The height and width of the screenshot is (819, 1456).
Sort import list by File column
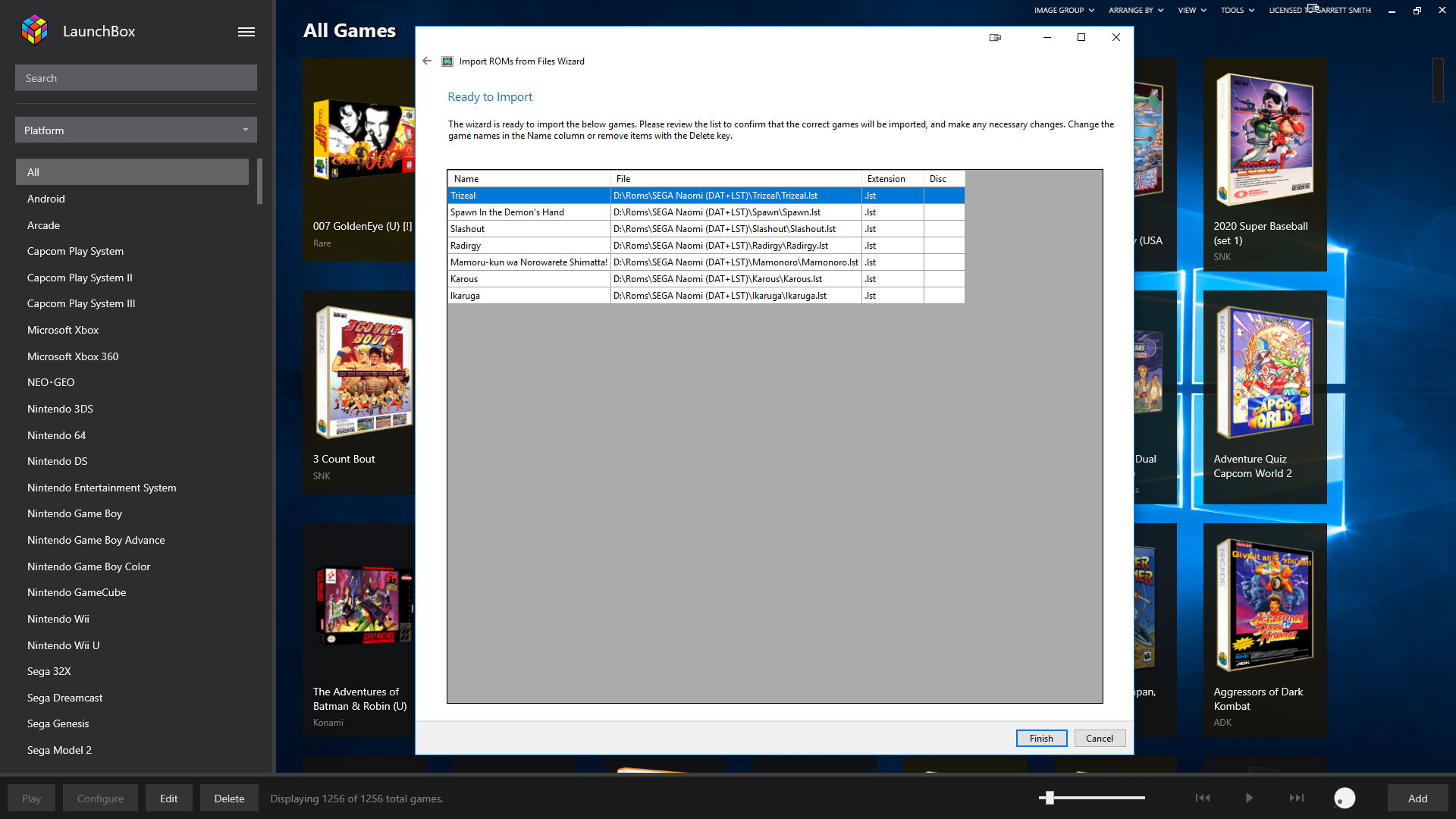pyautogui.click(x=736, y=179)
